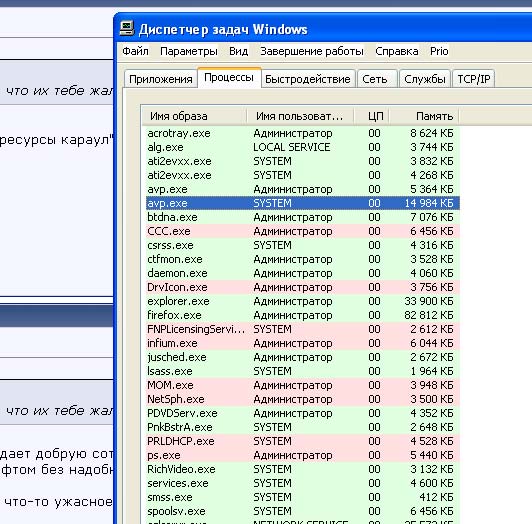Select the CCC.exe process
The height and width of the screenshot is (524, 532).
[x=303, y=231]
